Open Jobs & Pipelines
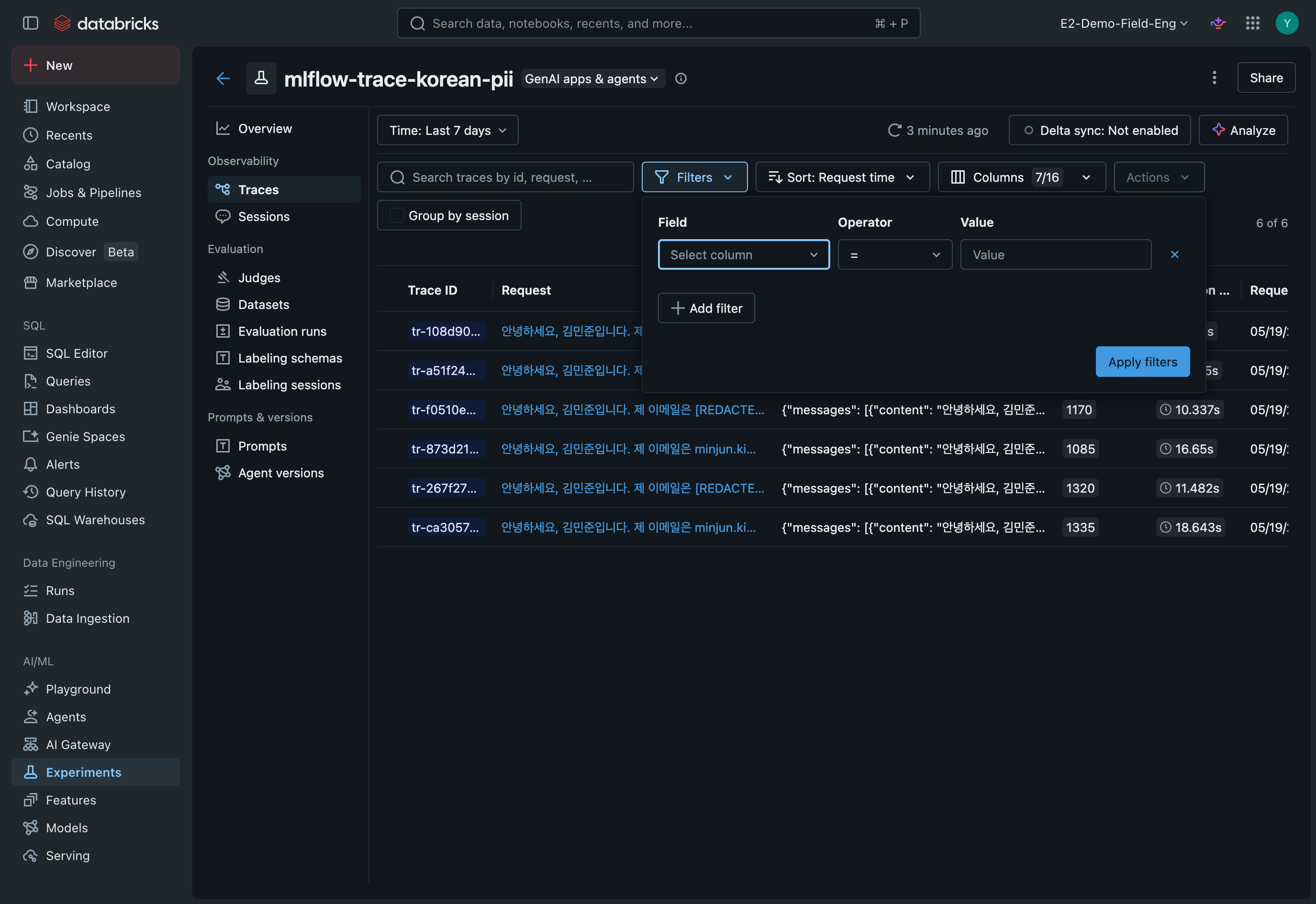1316x904 pixels. tap(95, 193)
